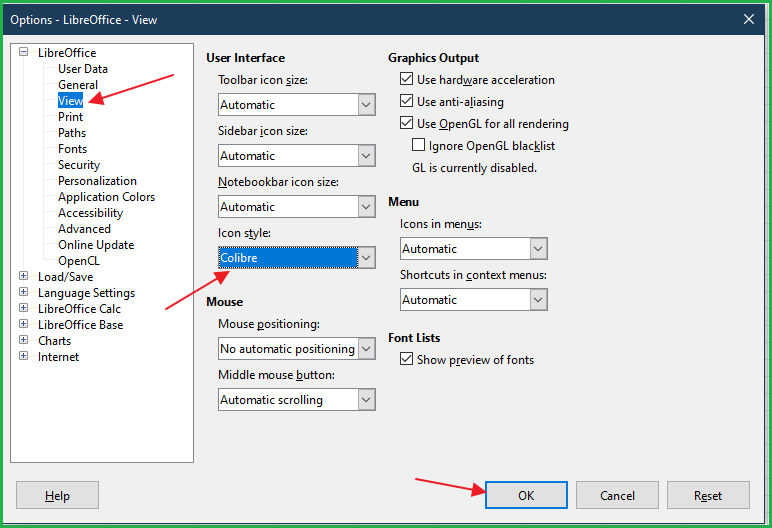Image resolution: width=772 pixels, height=528 pixels.
Task: Select the Advanced options entry
Action: coord(84,229)
